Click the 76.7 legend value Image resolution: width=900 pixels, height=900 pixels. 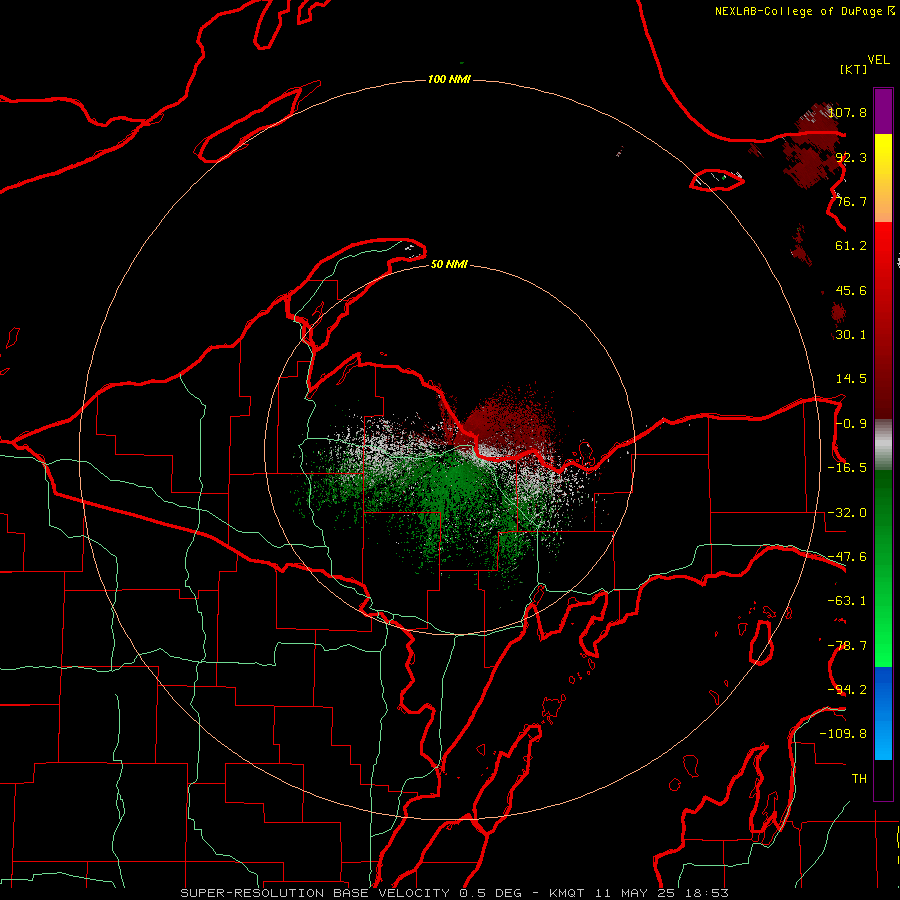click(x=851, y=201)
